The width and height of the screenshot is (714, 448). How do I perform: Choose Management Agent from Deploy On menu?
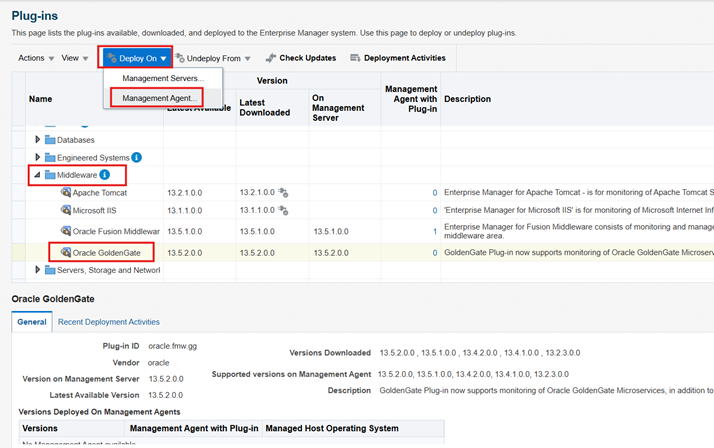pos(157,98)
